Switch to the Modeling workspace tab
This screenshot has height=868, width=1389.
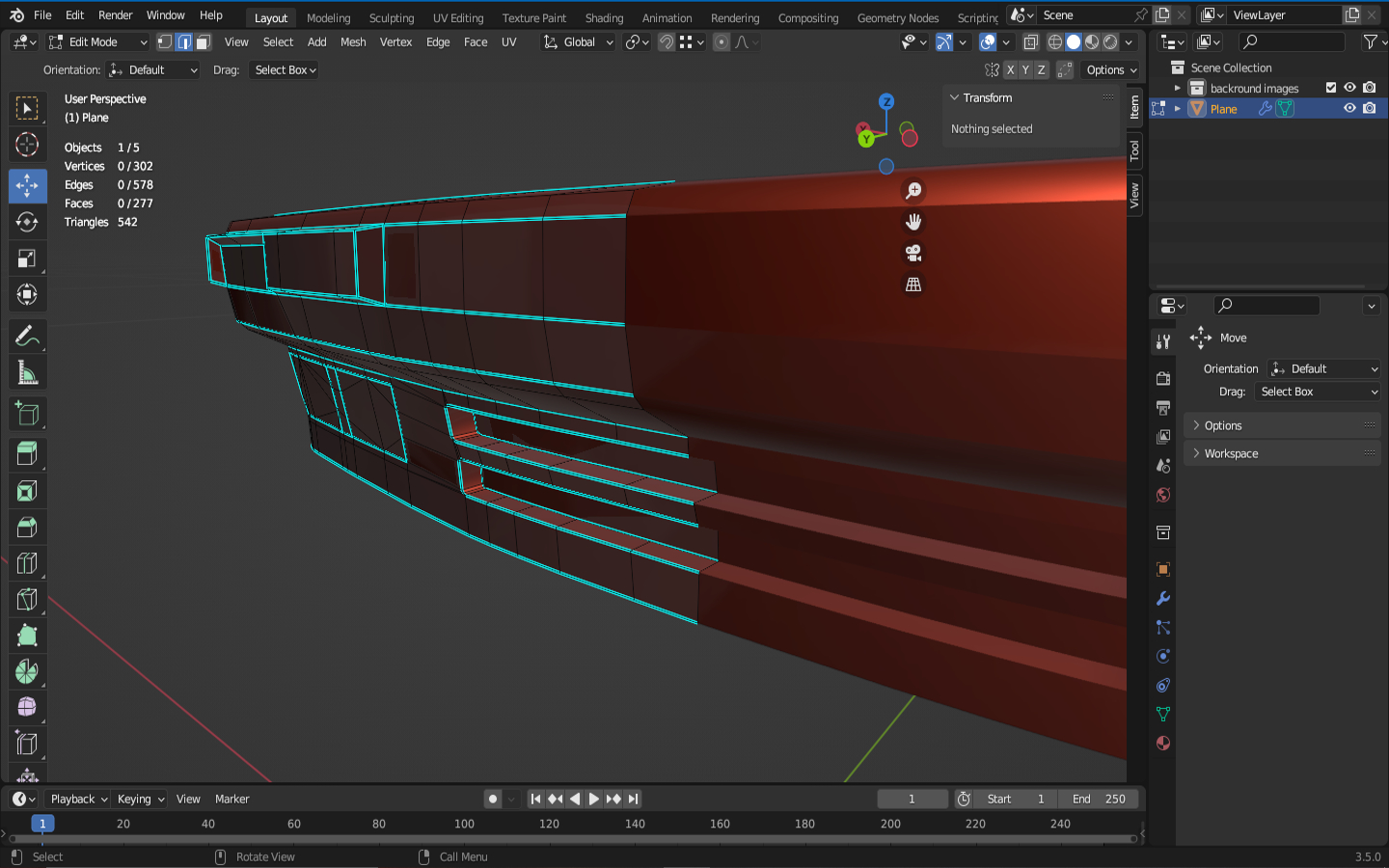click(329, 18)
